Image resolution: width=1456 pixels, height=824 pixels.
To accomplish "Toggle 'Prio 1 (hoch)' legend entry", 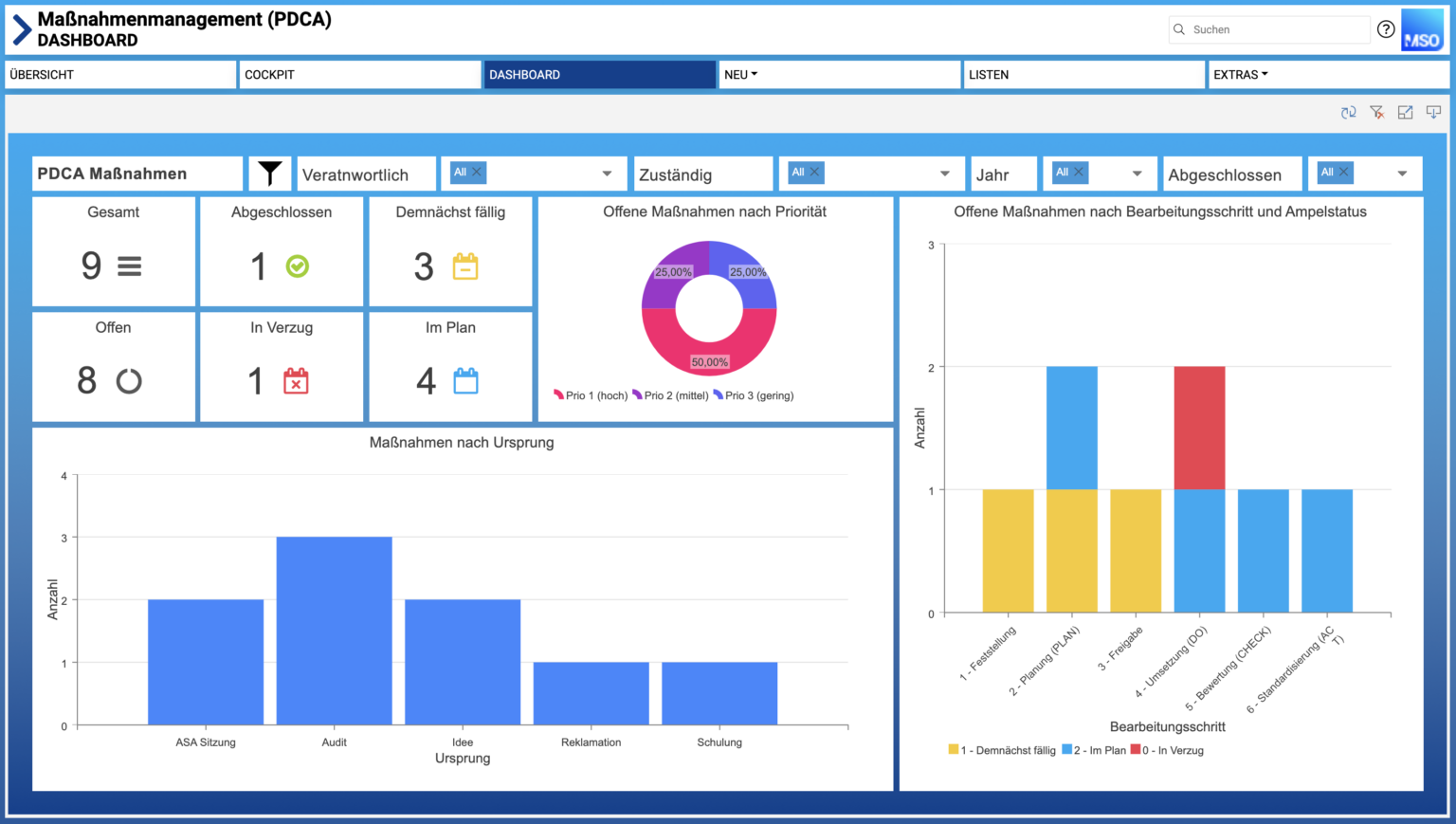I will (x=591, y=395).
